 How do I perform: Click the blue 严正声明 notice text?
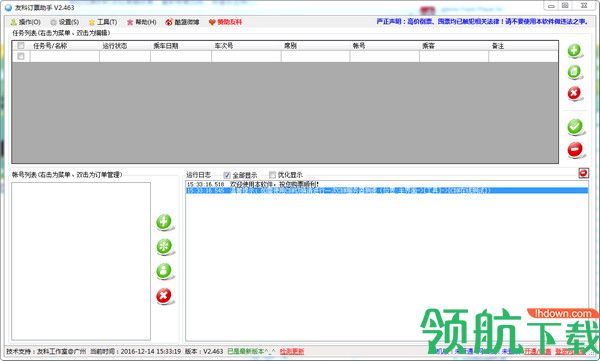482,21
